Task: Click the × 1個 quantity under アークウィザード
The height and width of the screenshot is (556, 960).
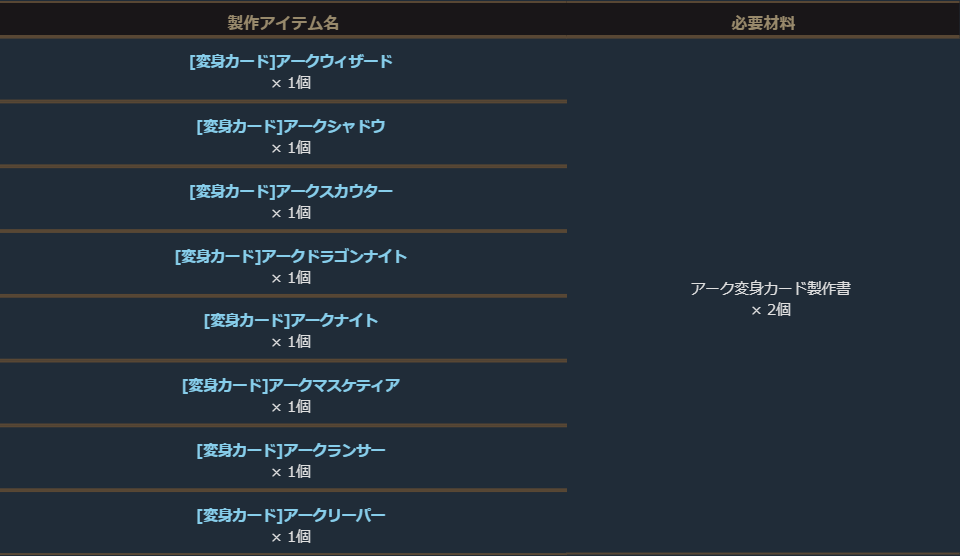Action: (291, 83)
